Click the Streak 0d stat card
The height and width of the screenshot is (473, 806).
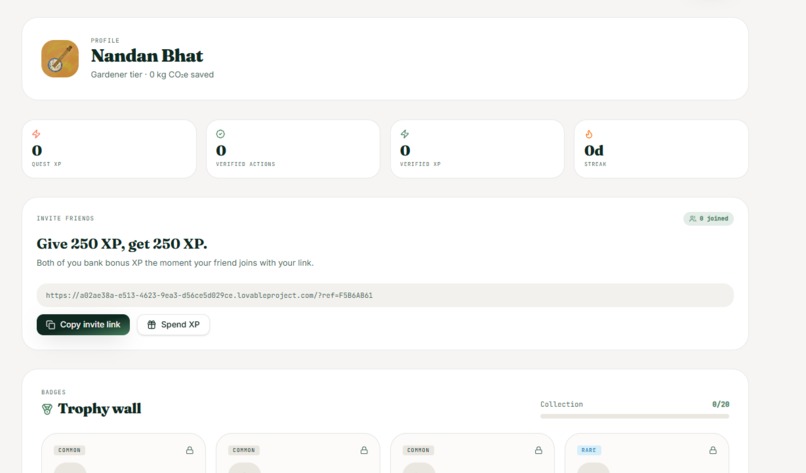(x=661, y=149)
